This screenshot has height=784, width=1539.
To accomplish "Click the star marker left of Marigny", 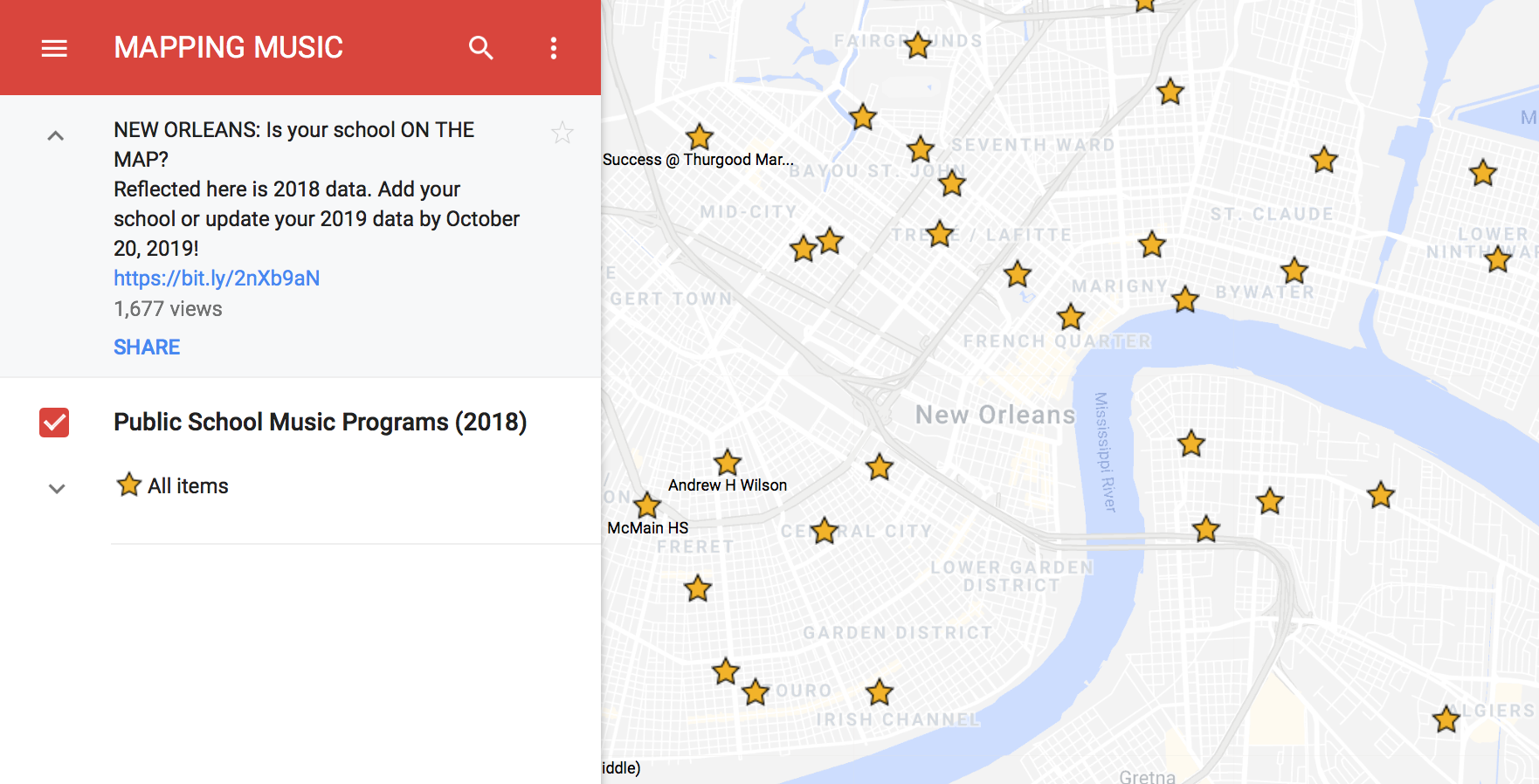I will click(x=1018, y=274).
